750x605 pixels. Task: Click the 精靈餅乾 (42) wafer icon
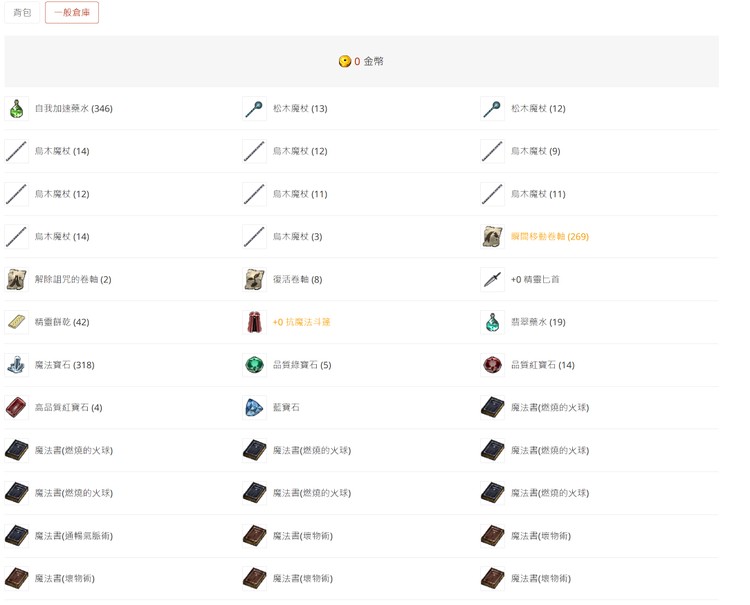click(x=17, y=323)
